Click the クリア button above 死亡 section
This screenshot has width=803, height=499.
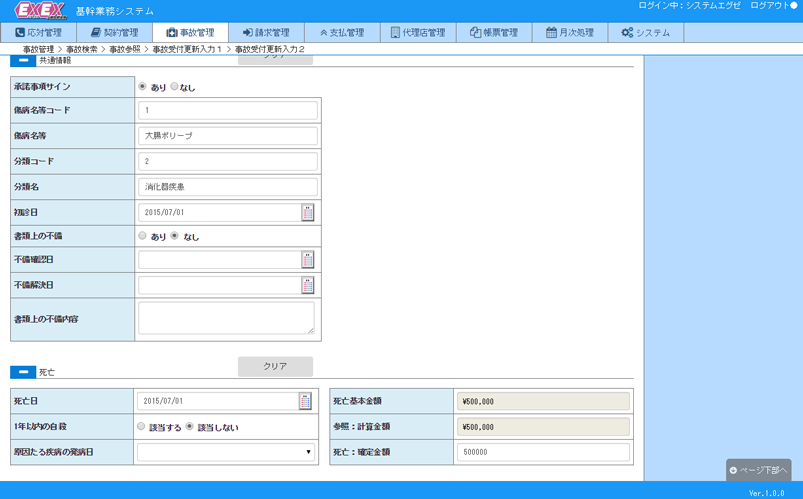coord(275,367)
